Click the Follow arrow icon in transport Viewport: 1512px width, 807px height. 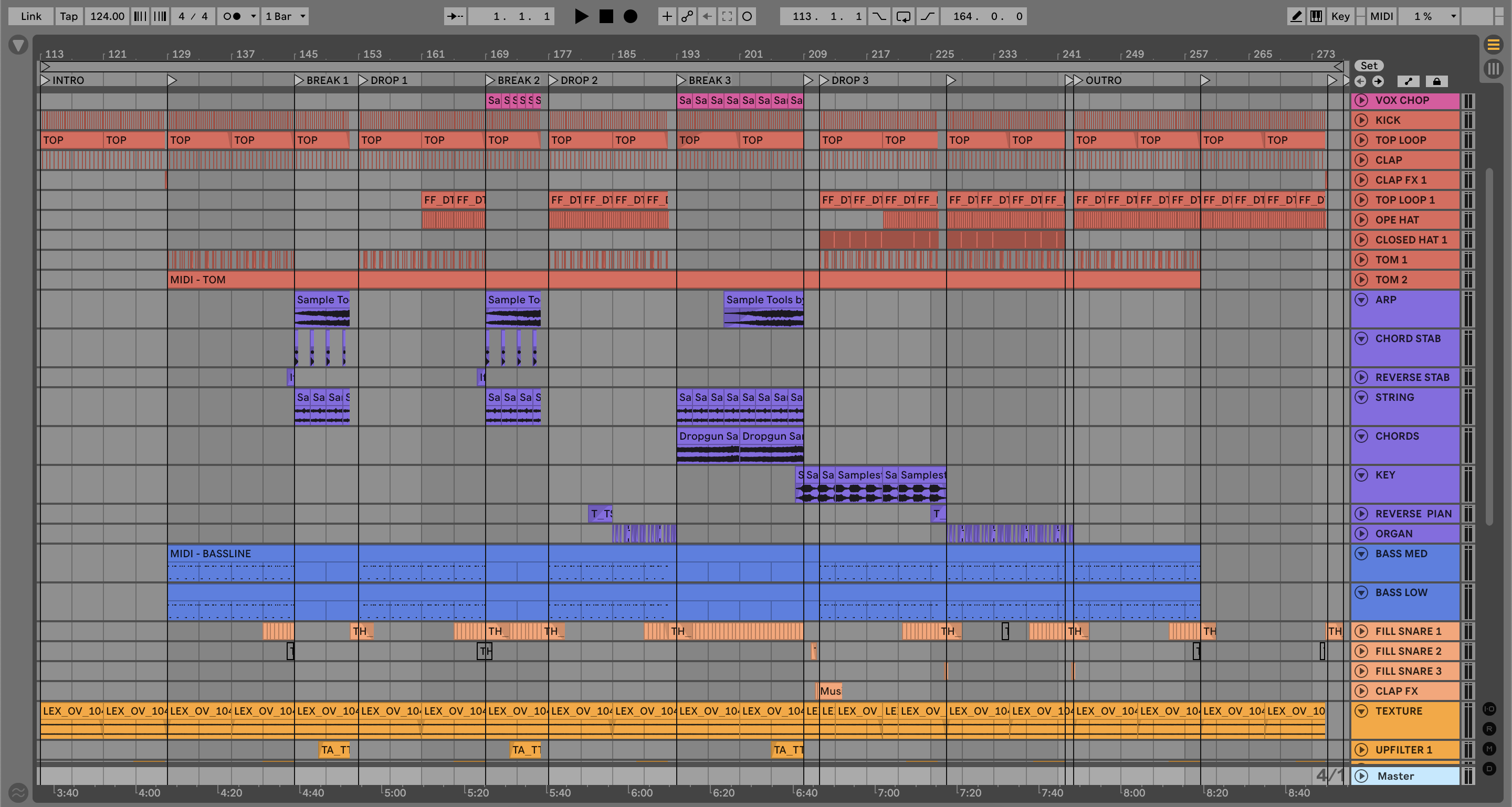455,16
